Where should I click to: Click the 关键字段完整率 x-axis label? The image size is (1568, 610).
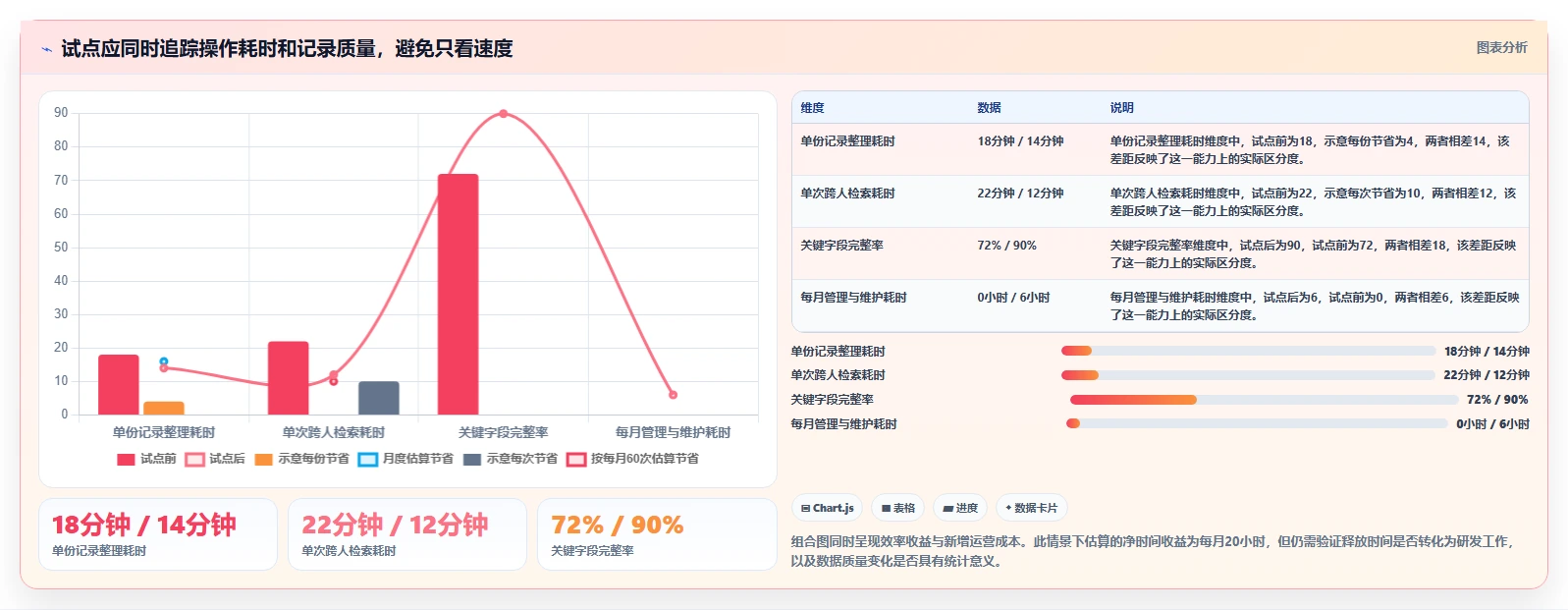coord(504,432)
